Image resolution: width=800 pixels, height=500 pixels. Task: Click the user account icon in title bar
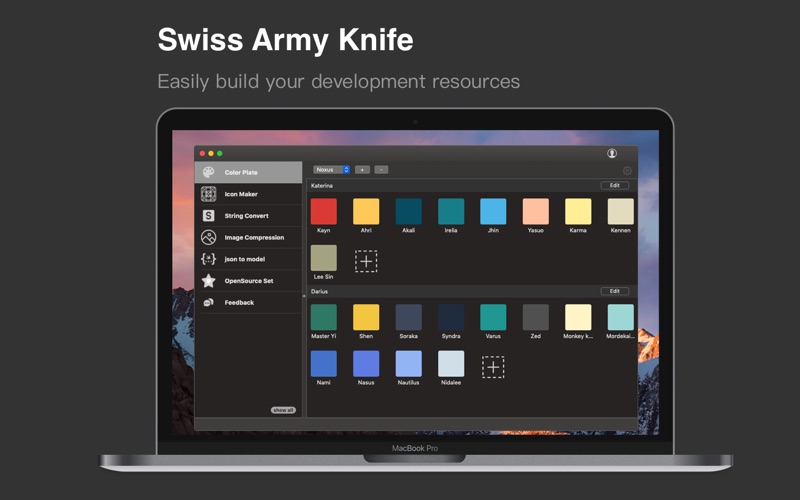(x=612, y=153)
